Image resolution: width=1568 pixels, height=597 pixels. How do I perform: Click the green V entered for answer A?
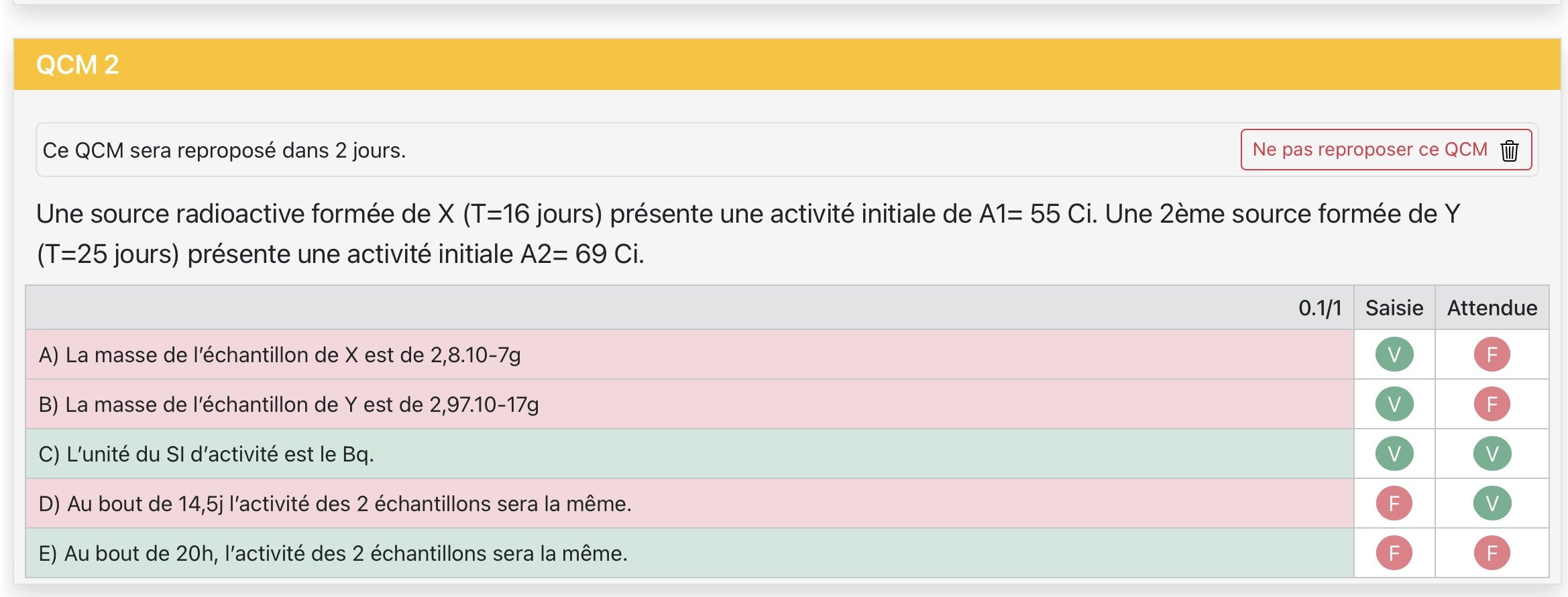tap(1394, 354)
